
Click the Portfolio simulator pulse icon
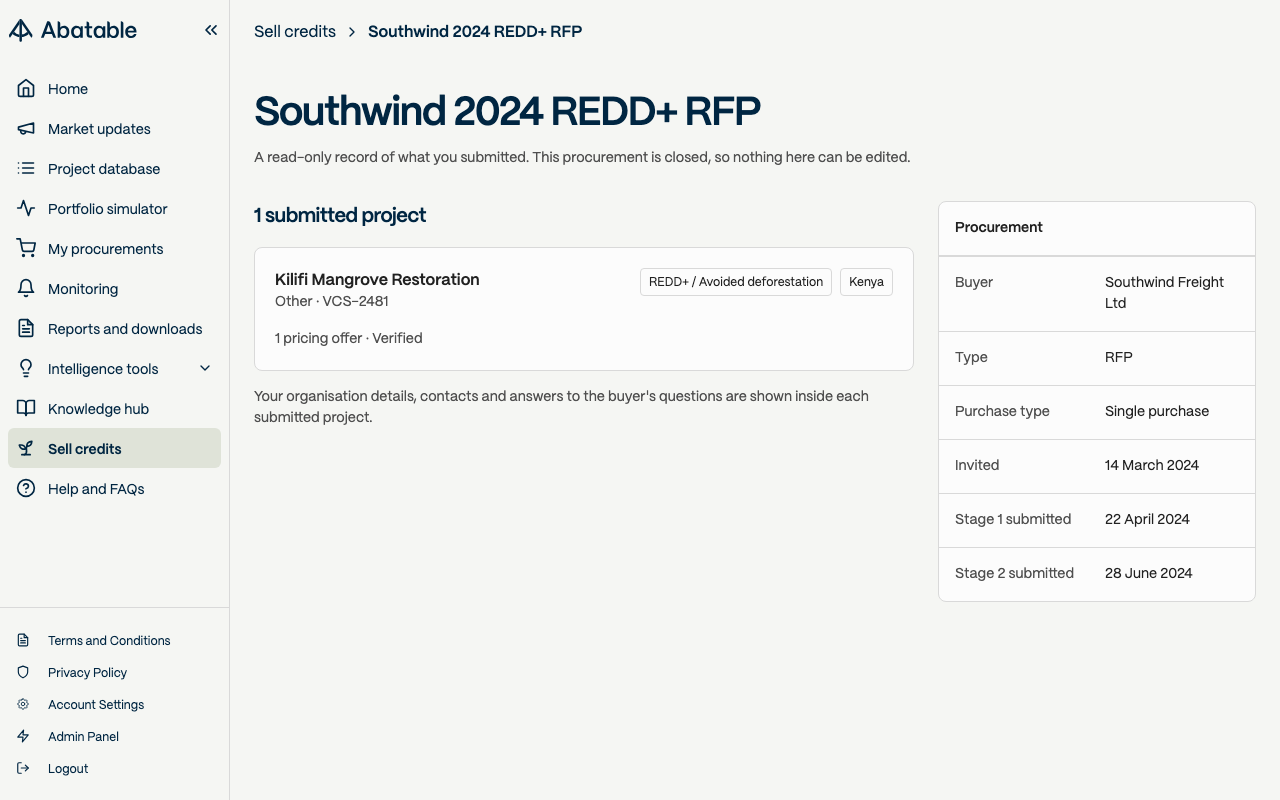click(26, 209)
